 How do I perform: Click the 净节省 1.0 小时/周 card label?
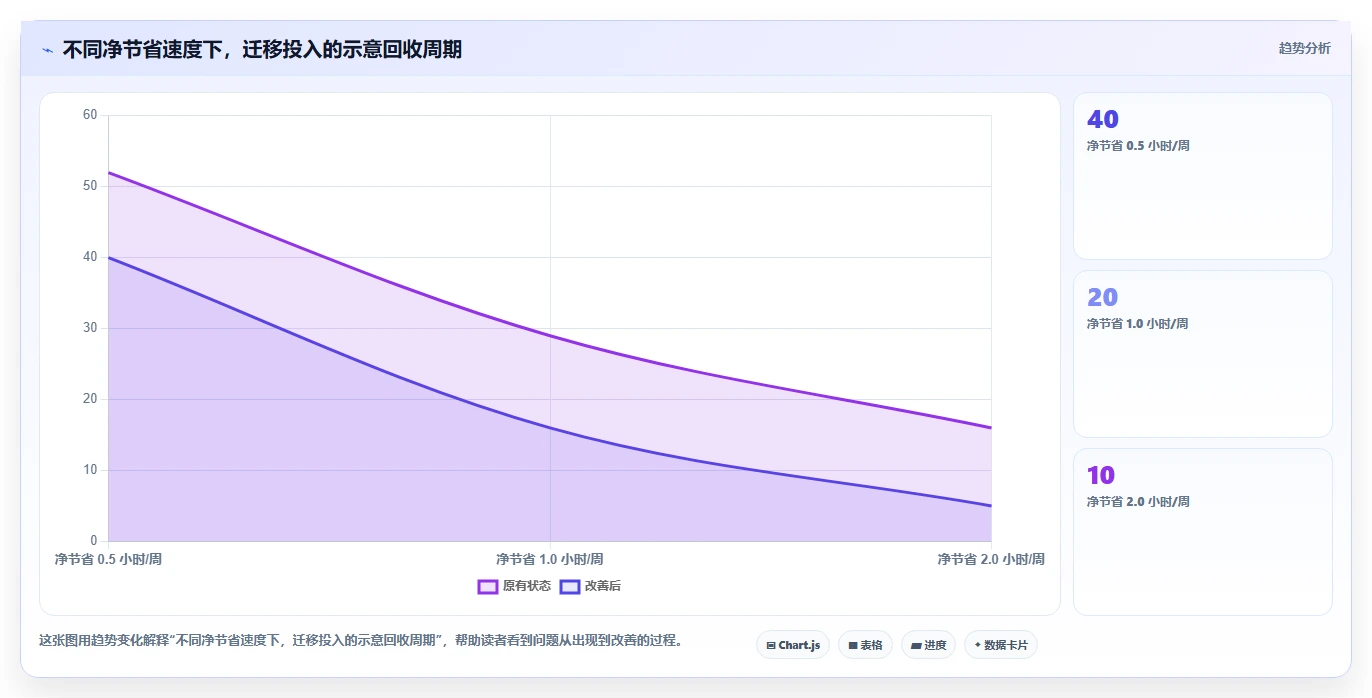tap(1138, 324)
